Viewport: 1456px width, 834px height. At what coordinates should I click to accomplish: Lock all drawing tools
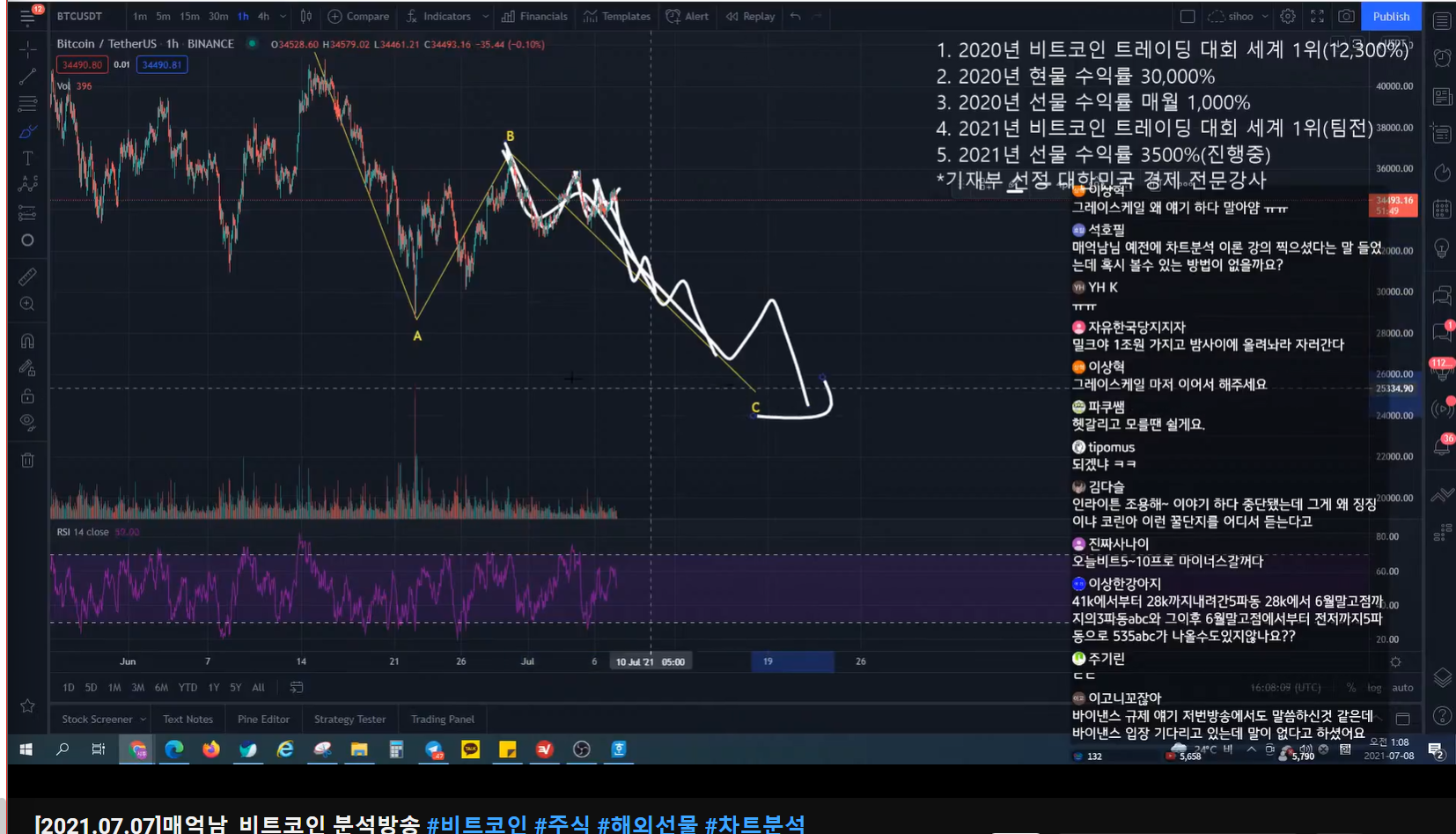coord(27,395)
